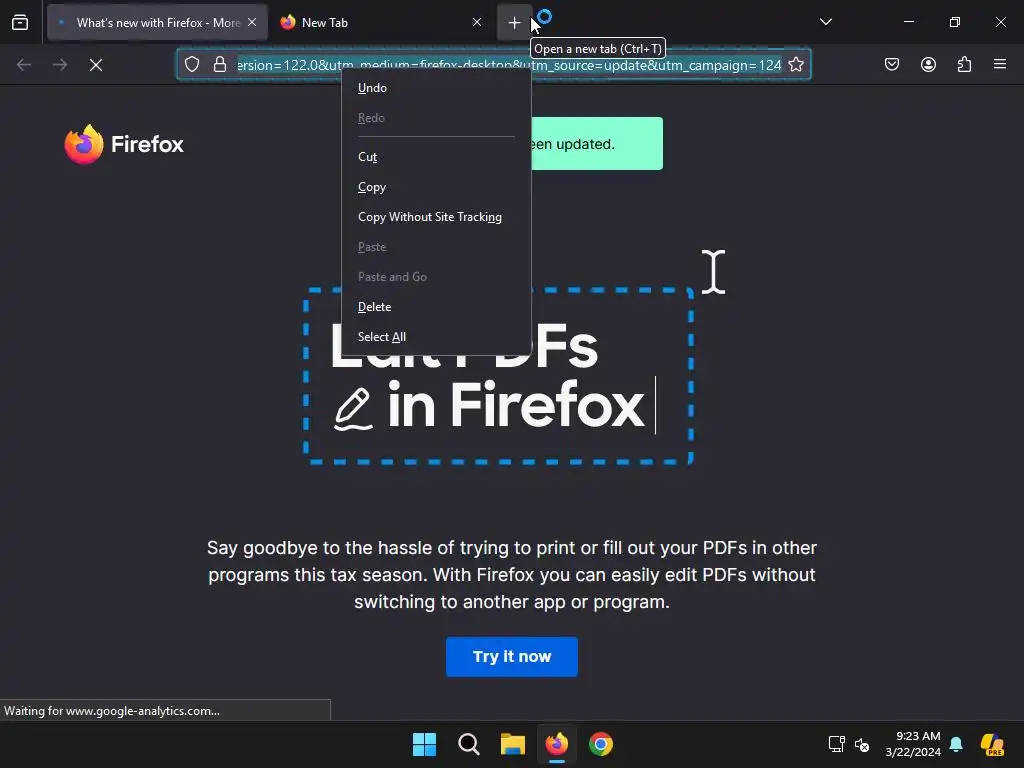Bookmark this page with star icon
This screenshot has width=1024, height=768.
tap(795, 65)
